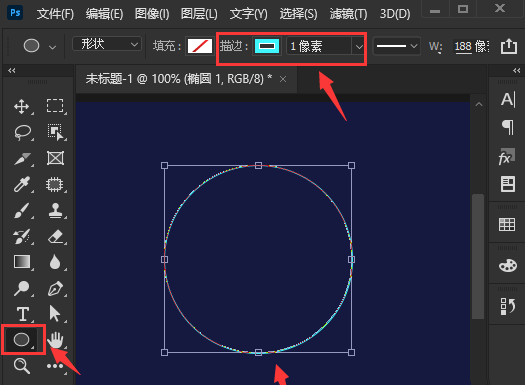Open the History panel

tap(508, 306)
